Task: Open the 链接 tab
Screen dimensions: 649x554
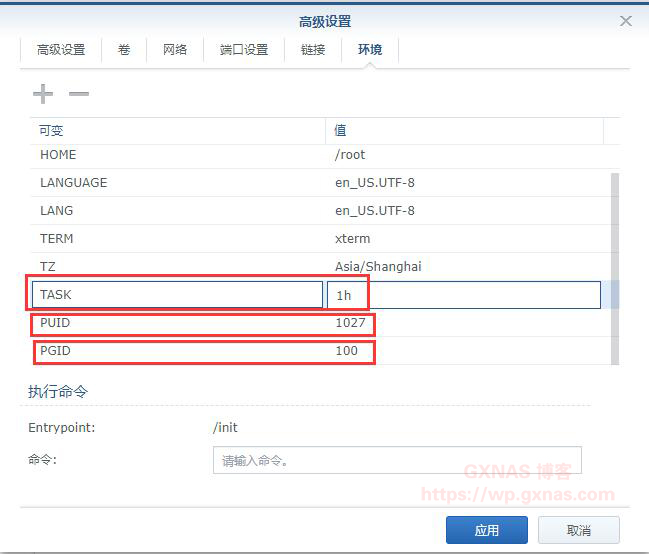Action: pos(313,49)
